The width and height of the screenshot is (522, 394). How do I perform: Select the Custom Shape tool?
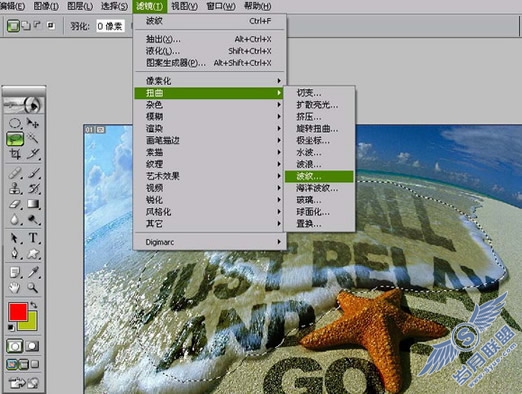tap(33, 254)
